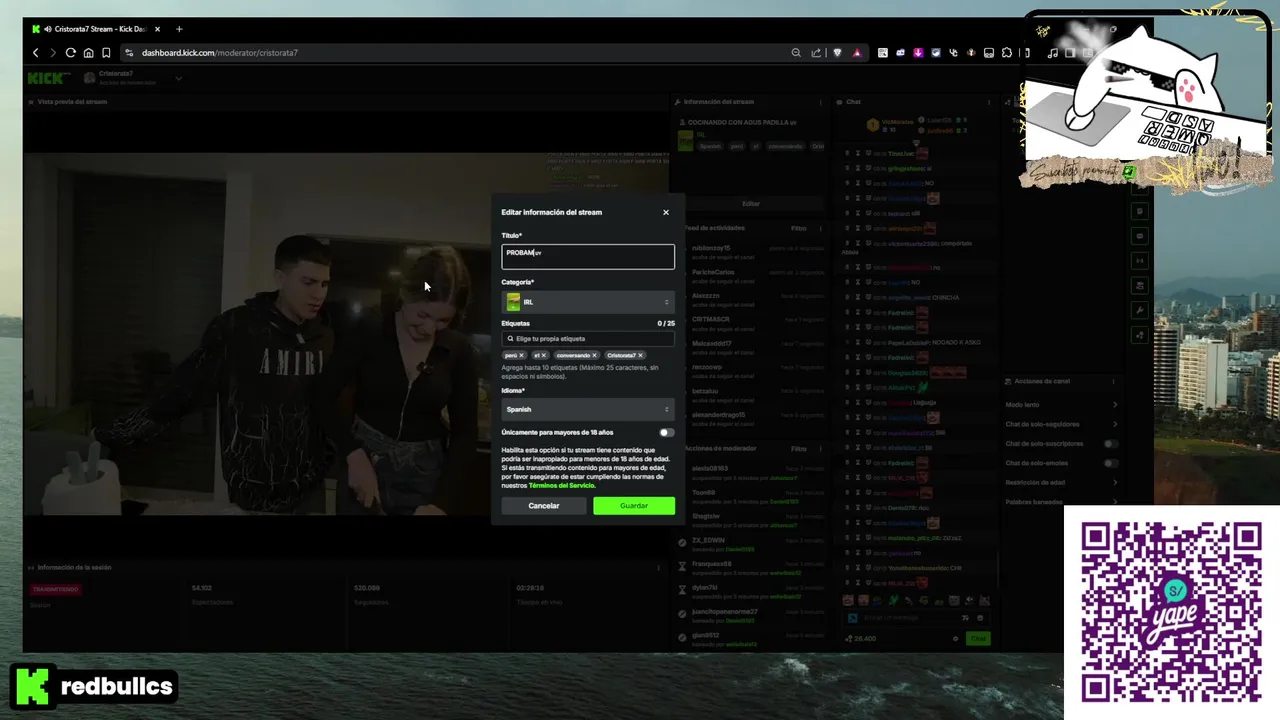Open the QR code extension icon
Image resolution: width=1280 pixels, height=720 pixels.
[883, 53]
